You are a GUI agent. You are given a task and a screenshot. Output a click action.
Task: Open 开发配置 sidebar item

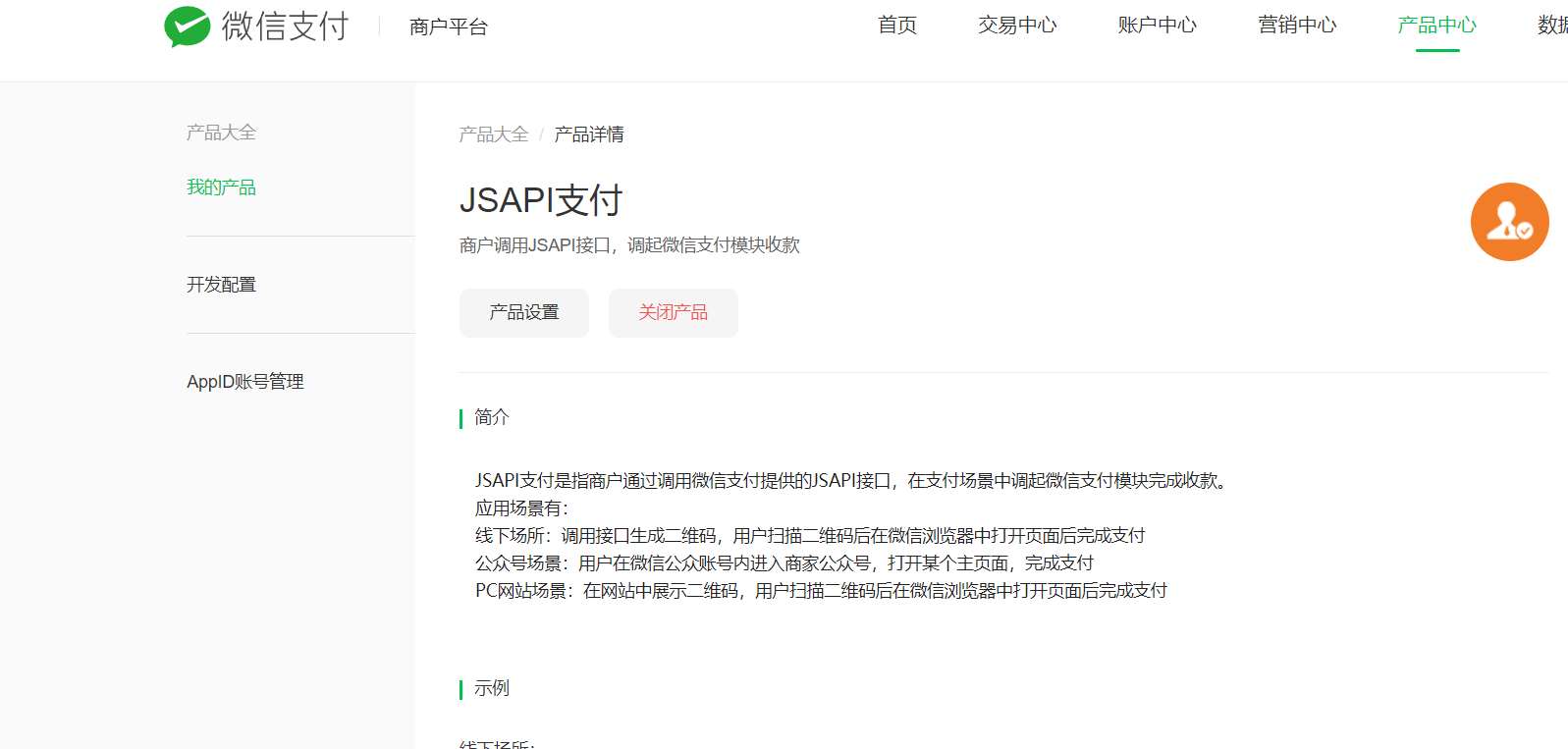click(x=221, y=285)
